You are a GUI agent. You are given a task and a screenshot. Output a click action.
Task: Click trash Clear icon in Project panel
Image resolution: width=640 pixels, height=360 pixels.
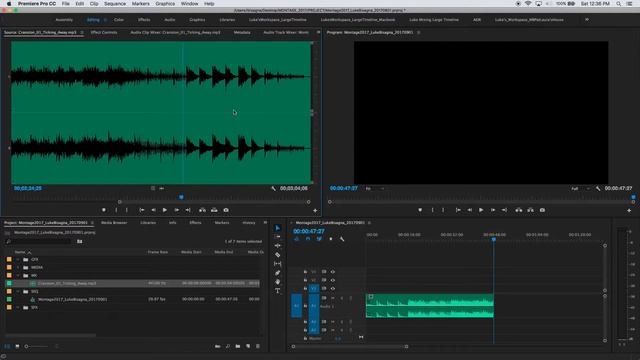click(x=258, y=346)
